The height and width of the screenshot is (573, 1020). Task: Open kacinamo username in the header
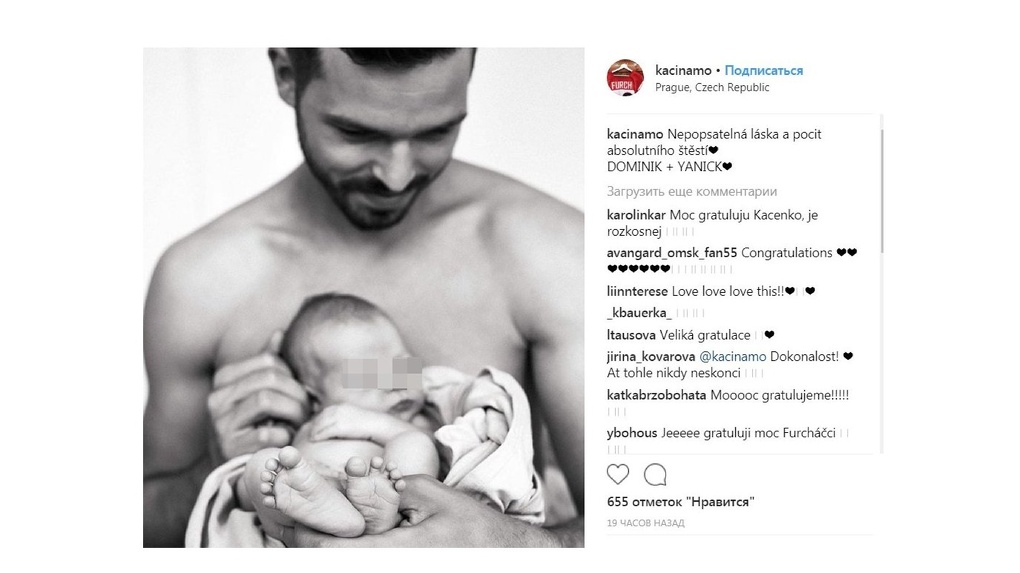684,70
